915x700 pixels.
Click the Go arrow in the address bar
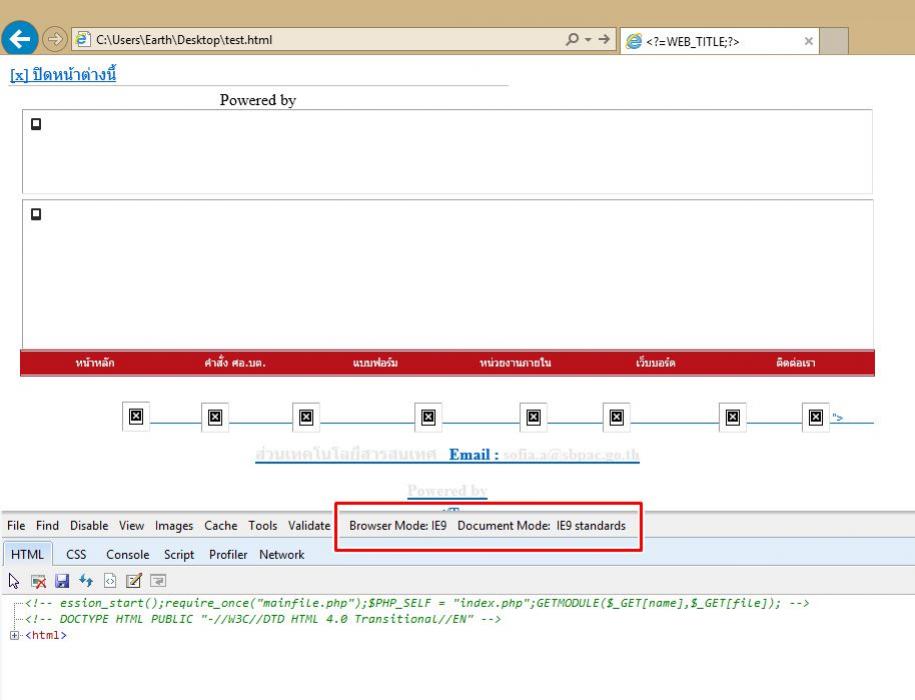(605, 39)
